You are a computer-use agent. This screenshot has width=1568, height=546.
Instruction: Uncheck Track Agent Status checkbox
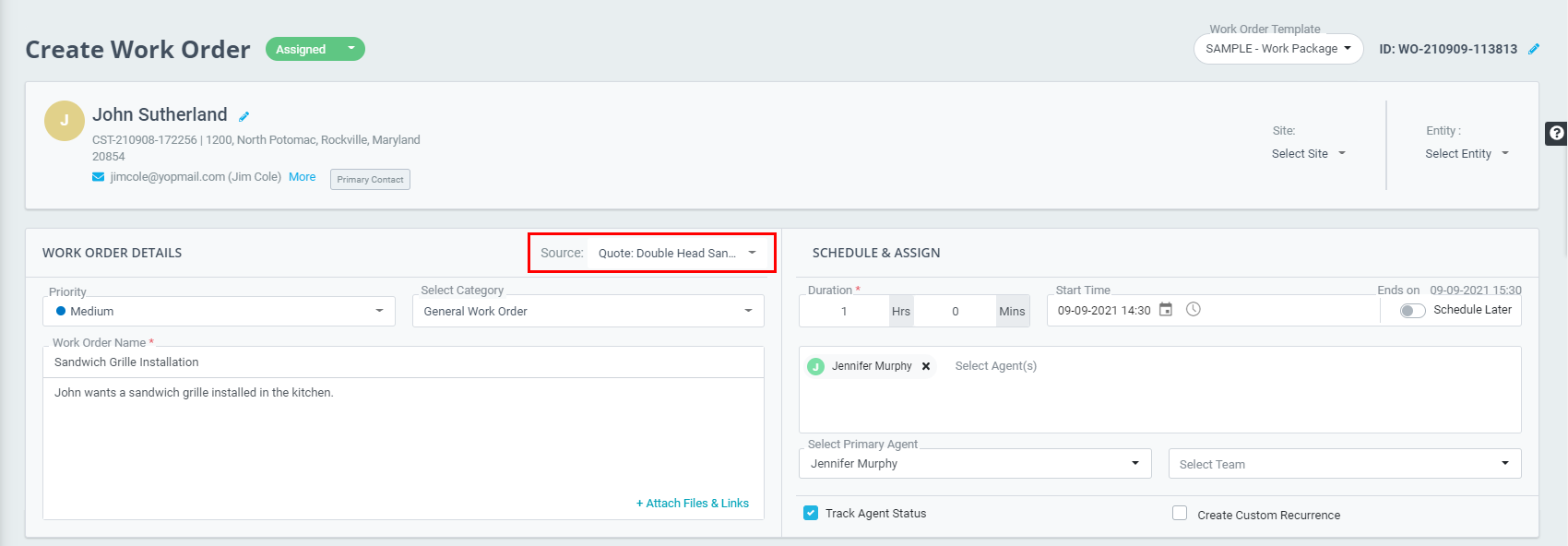pos(811,513)
